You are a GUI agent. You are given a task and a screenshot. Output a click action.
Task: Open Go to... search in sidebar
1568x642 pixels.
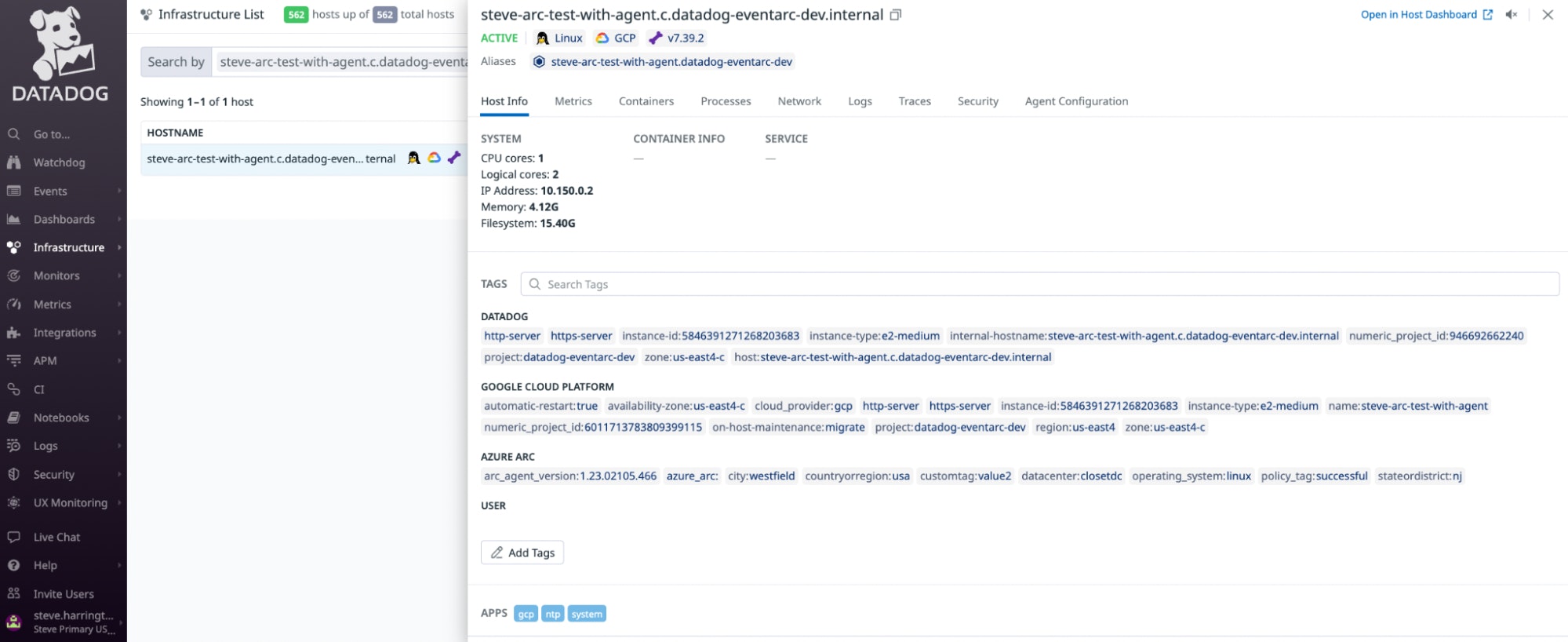pyautogui.click(x=52, y=134)
